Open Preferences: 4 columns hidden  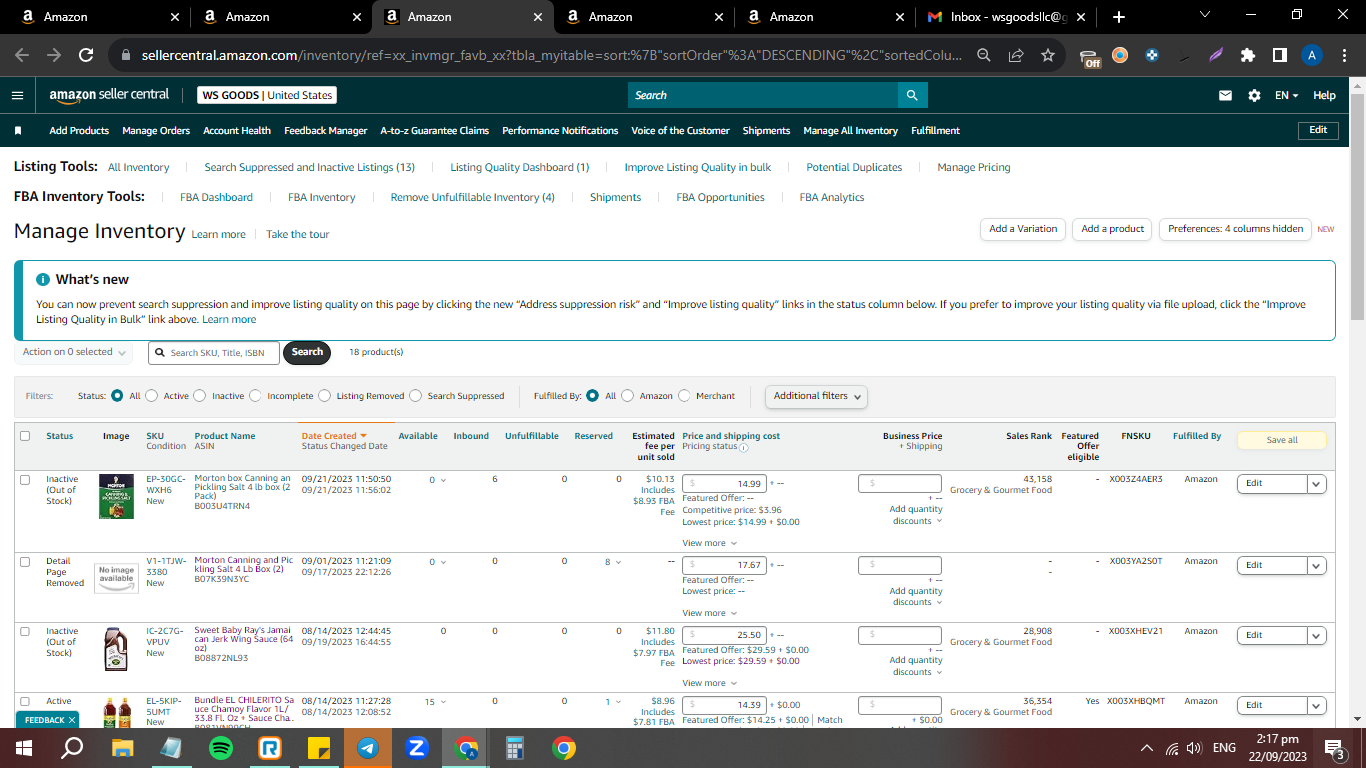[1235, 229]
